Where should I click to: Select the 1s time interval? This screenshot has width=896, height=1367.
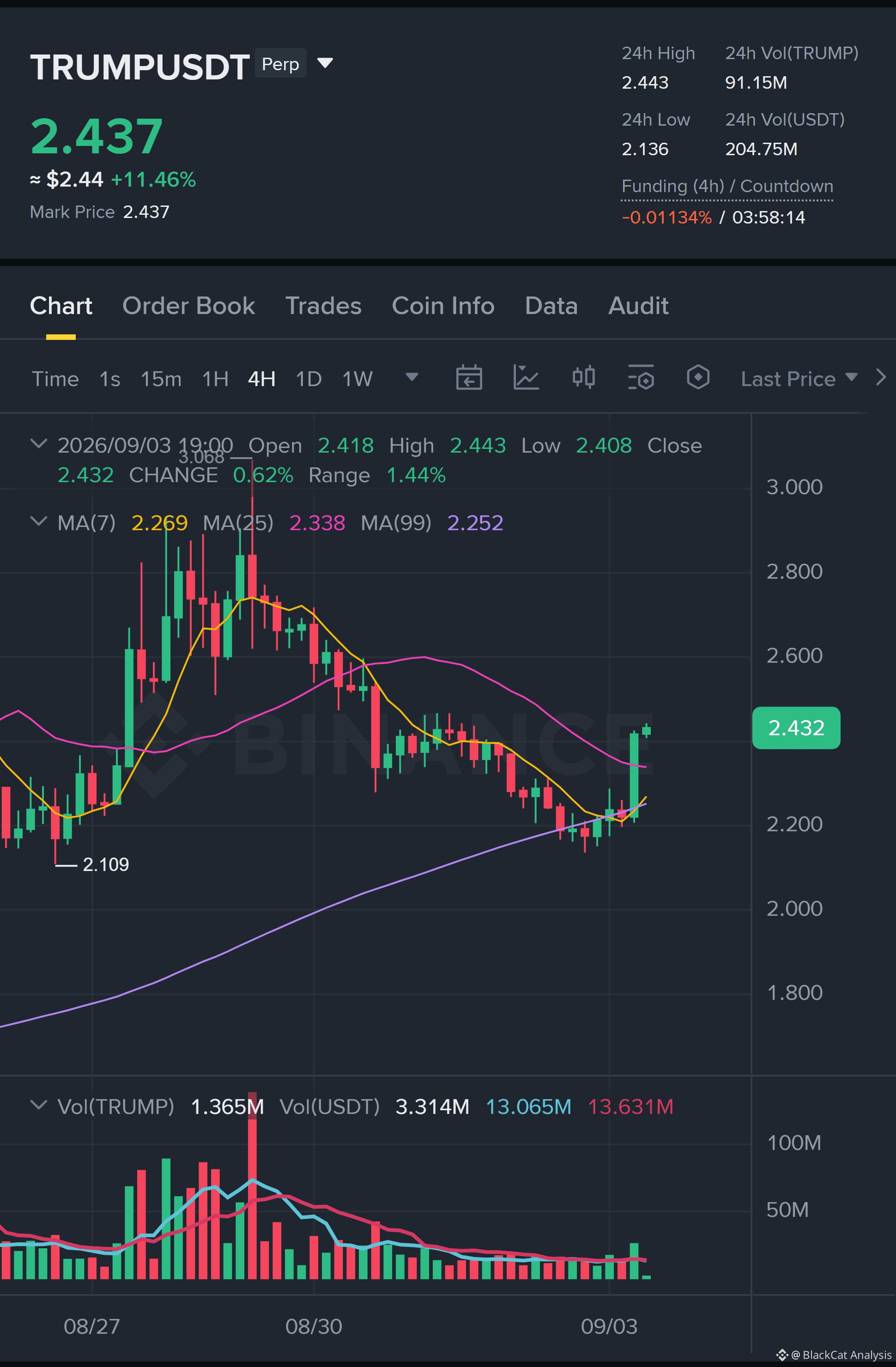(110, 379)
